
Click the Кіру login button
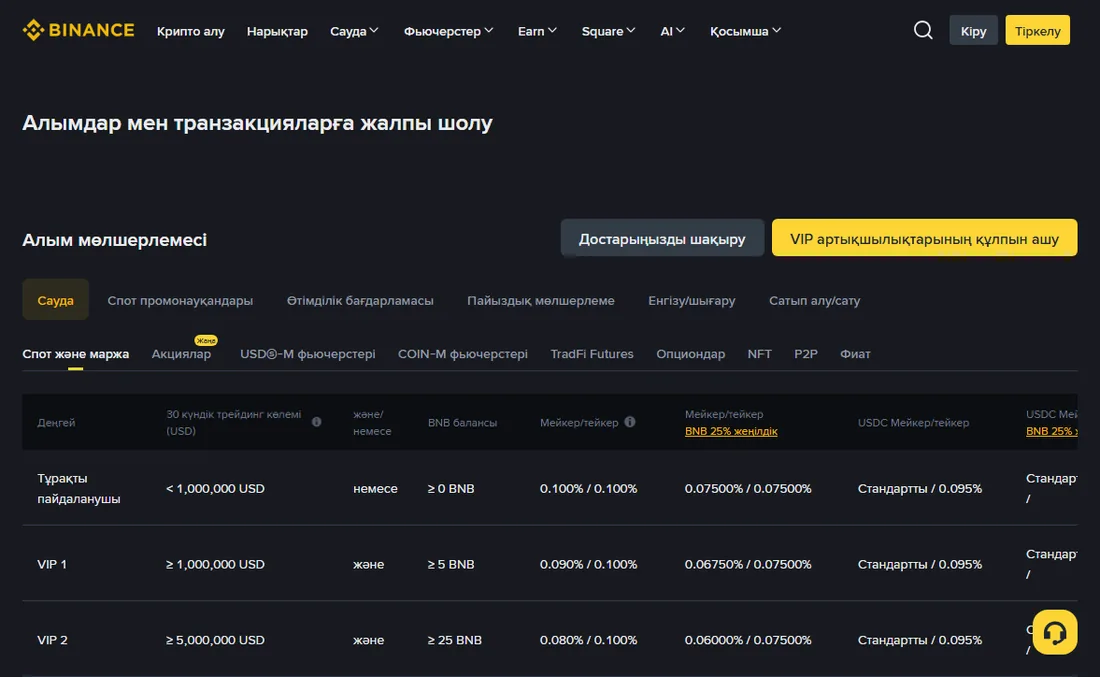973,30
